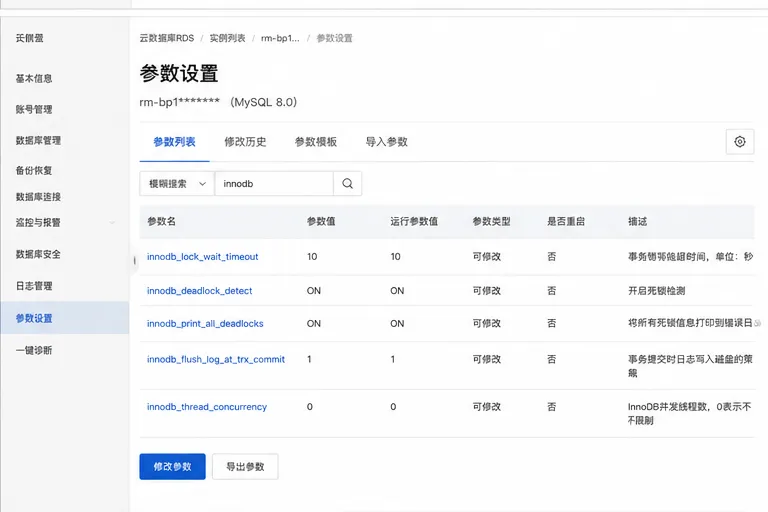Open 数据库连接 in the sidebar

[38, 197]
